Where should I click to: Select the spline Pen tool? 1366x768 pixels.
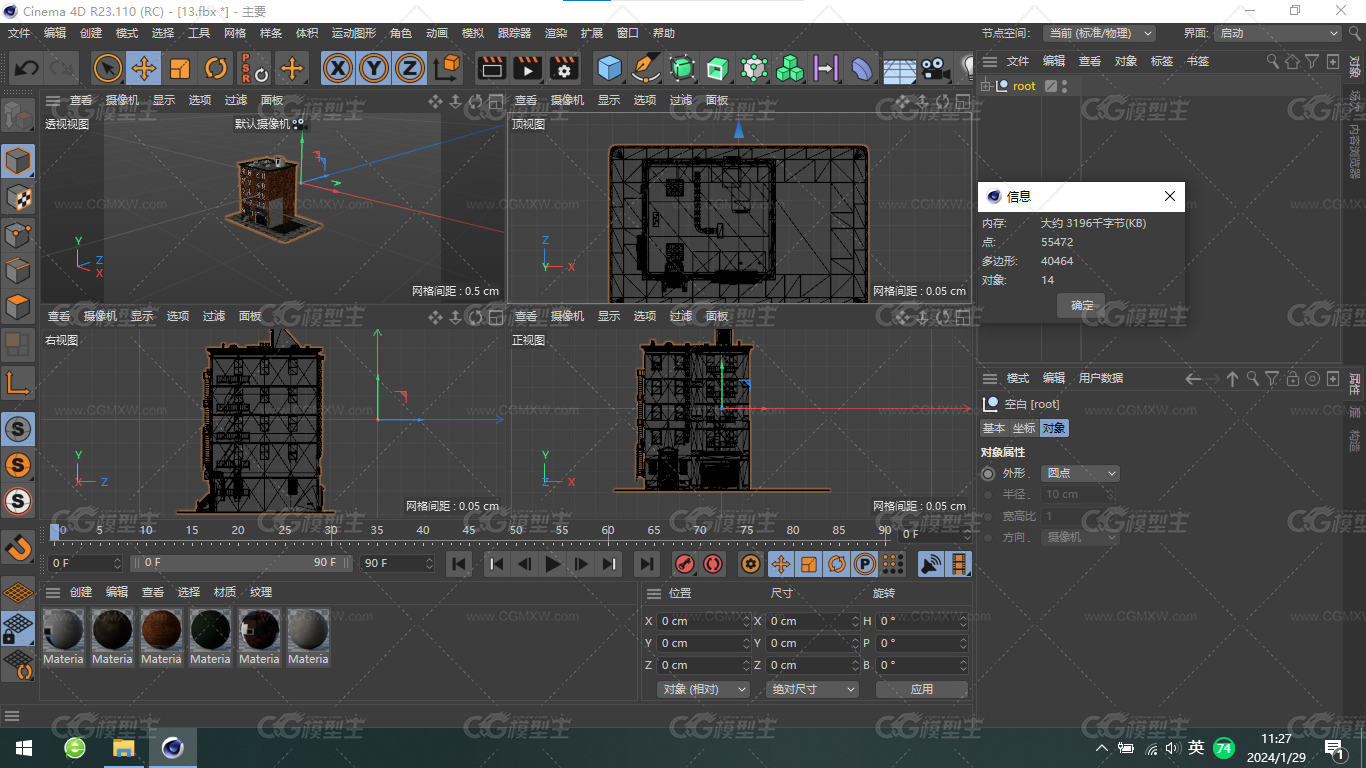[646, 68]
